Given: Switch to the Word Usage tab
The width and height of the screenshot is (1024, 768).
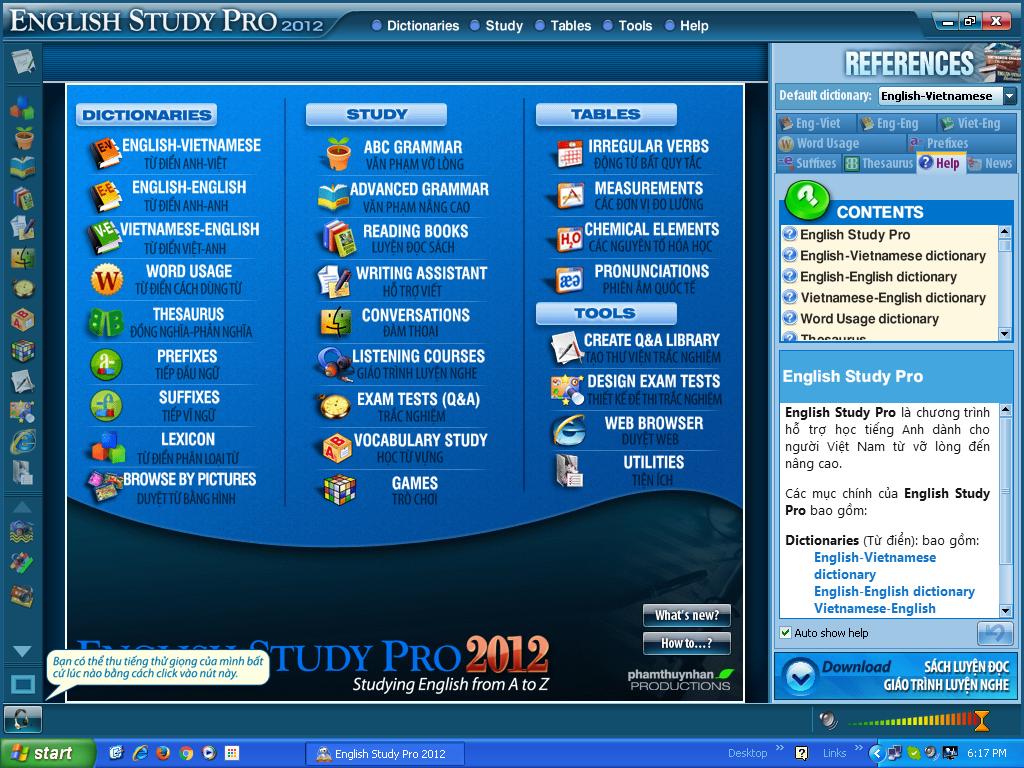Looking at the screenshot, I should click(x=841, y=143).
